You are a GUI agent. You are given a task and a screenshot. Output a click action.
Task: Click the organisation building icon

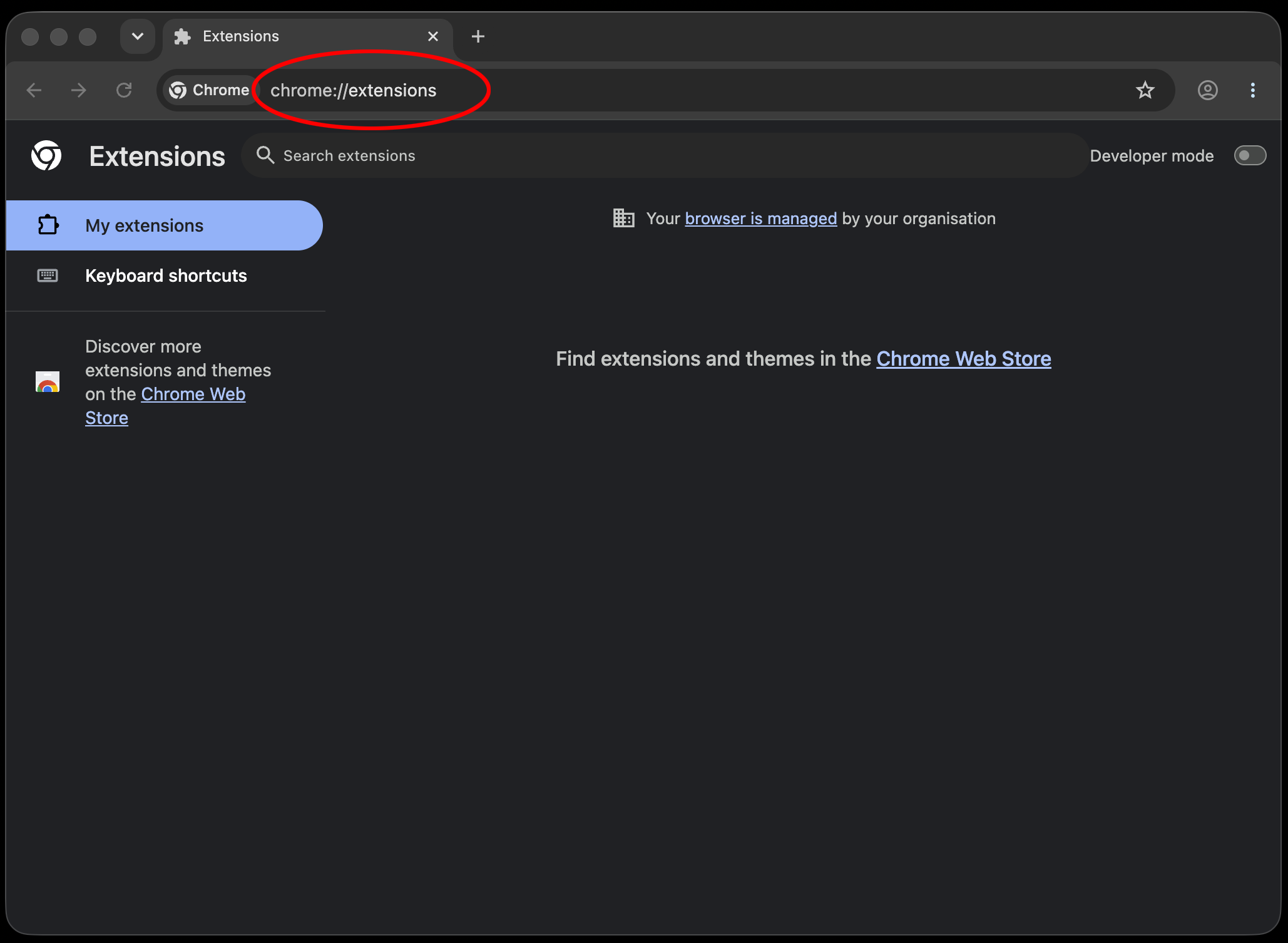click(623, 218)
